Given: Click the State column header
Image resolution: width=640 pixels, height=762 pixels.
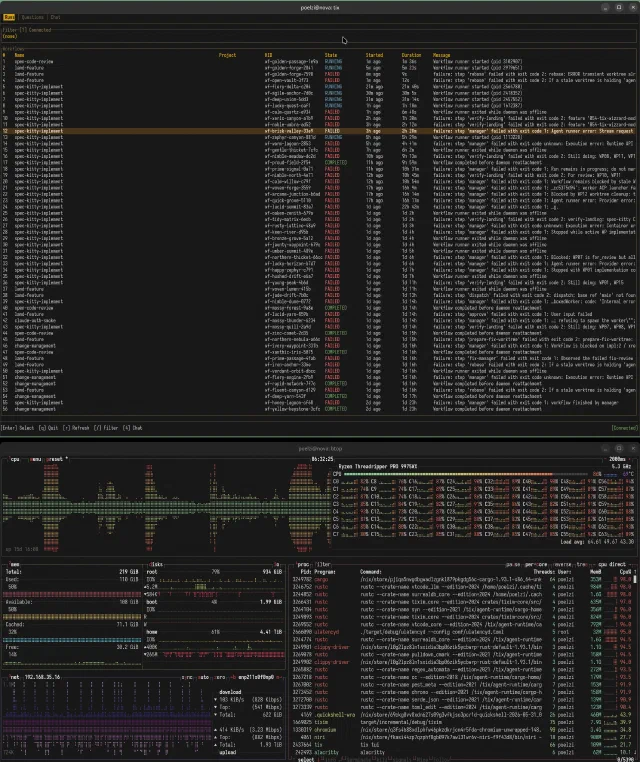Looking at the screenshot, I should click(x=331, y=55).
